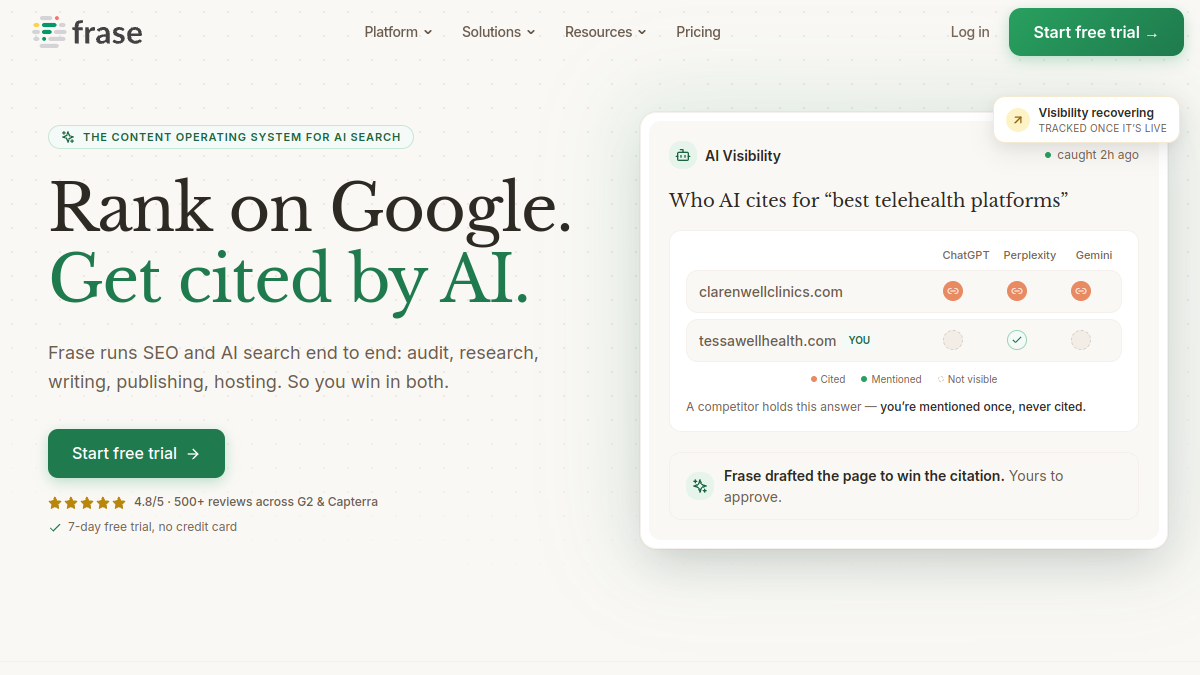
Task: Click header Start free trial button
Action: (1096, 32)
